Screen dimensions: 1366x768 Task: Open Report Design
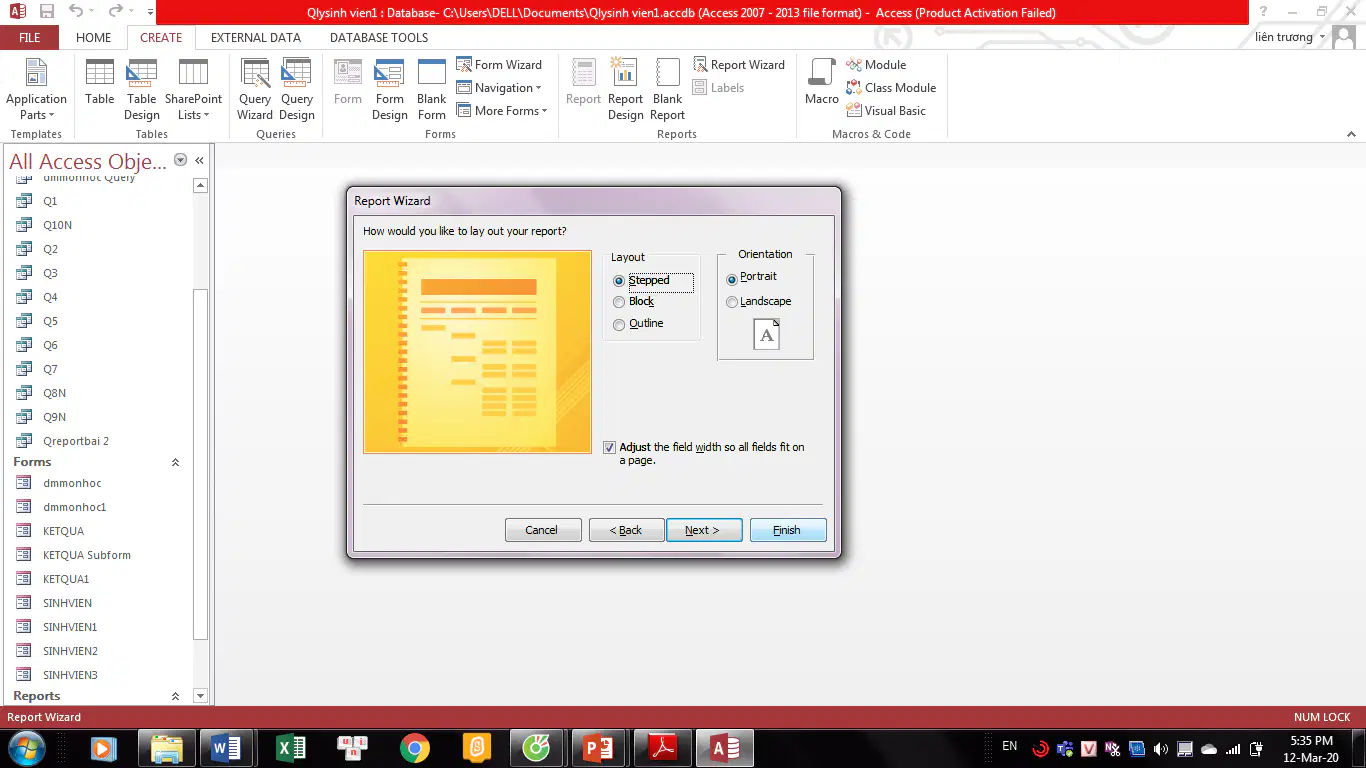[x=625, y=89]
